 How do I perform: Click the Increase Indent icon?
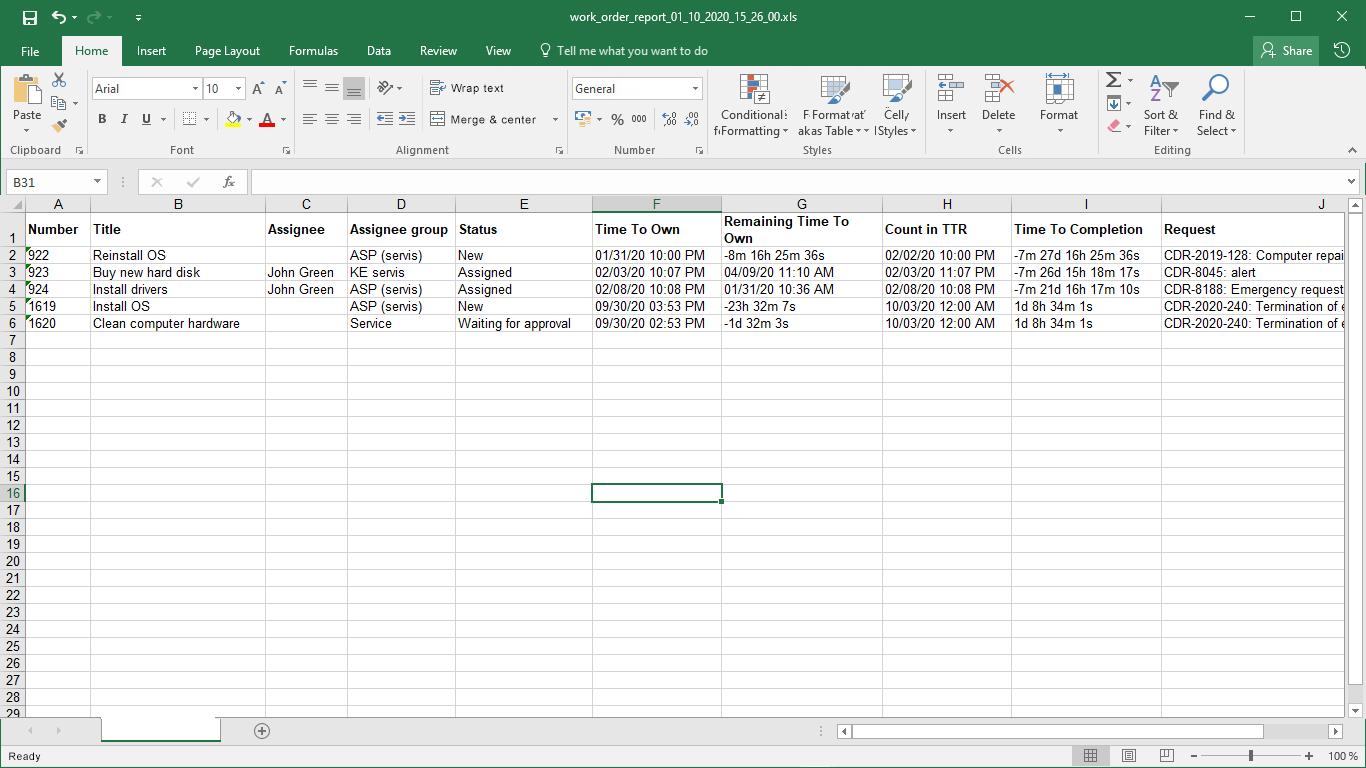407,119
